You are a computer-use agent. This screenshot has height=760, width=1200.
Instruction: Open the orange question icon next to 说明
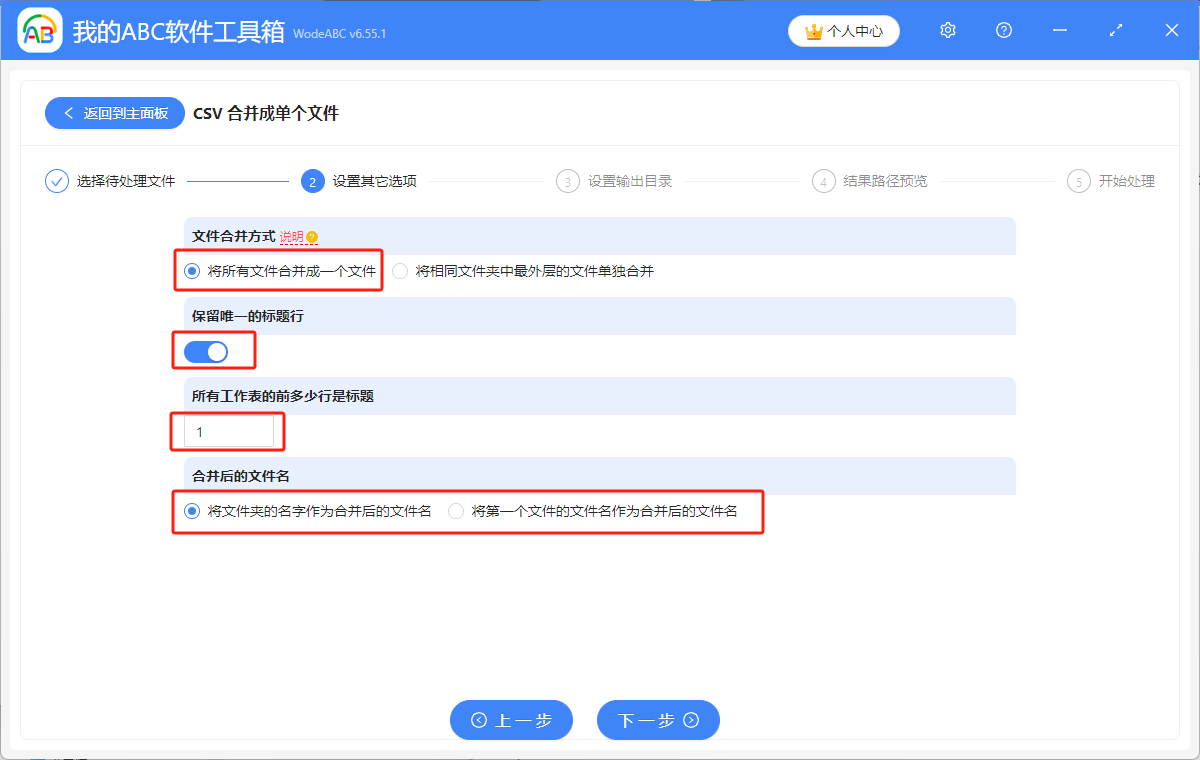[x=311, y=236]
